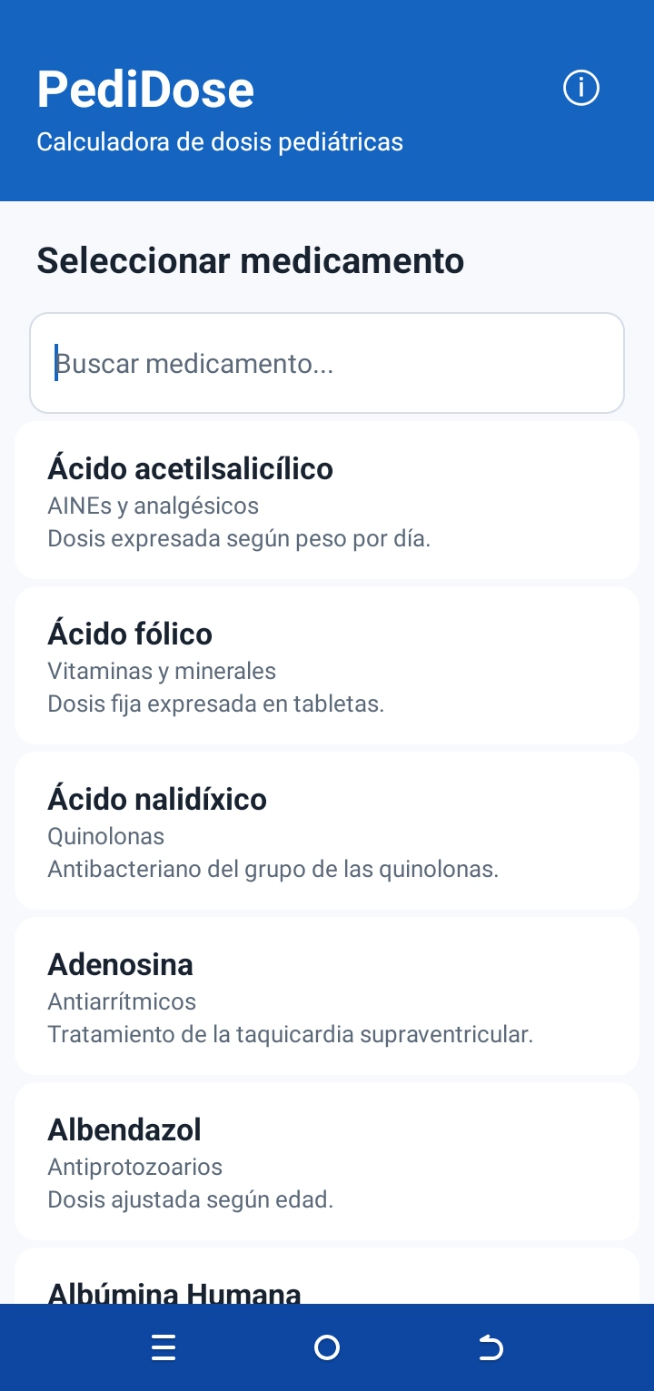Tap the Quinolonas category label
Image resolution: width=654 pixels, height=1391 pixels.
coord(106,836)
